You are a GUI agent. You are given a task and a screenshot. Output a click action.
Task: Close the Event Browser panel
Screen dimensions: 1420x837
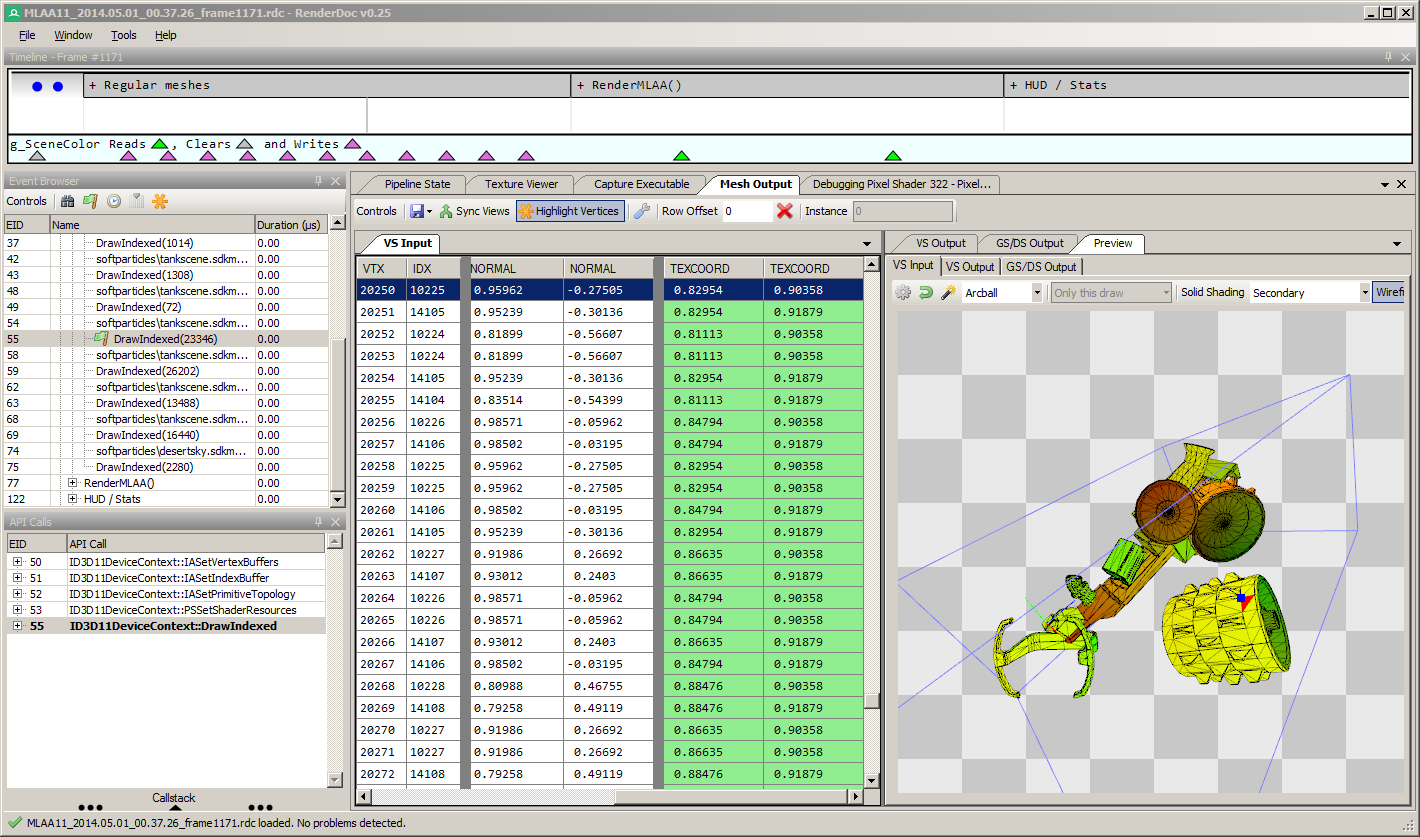tap(336, 181)
